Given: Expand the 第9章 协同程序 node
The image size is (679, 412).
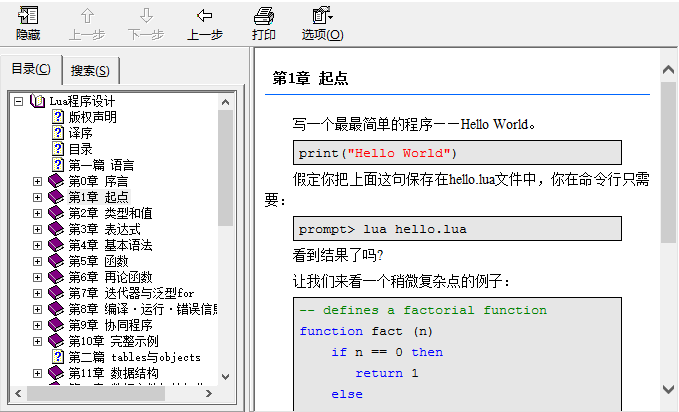Looking at the screenshot, I should tap(37, 325).
